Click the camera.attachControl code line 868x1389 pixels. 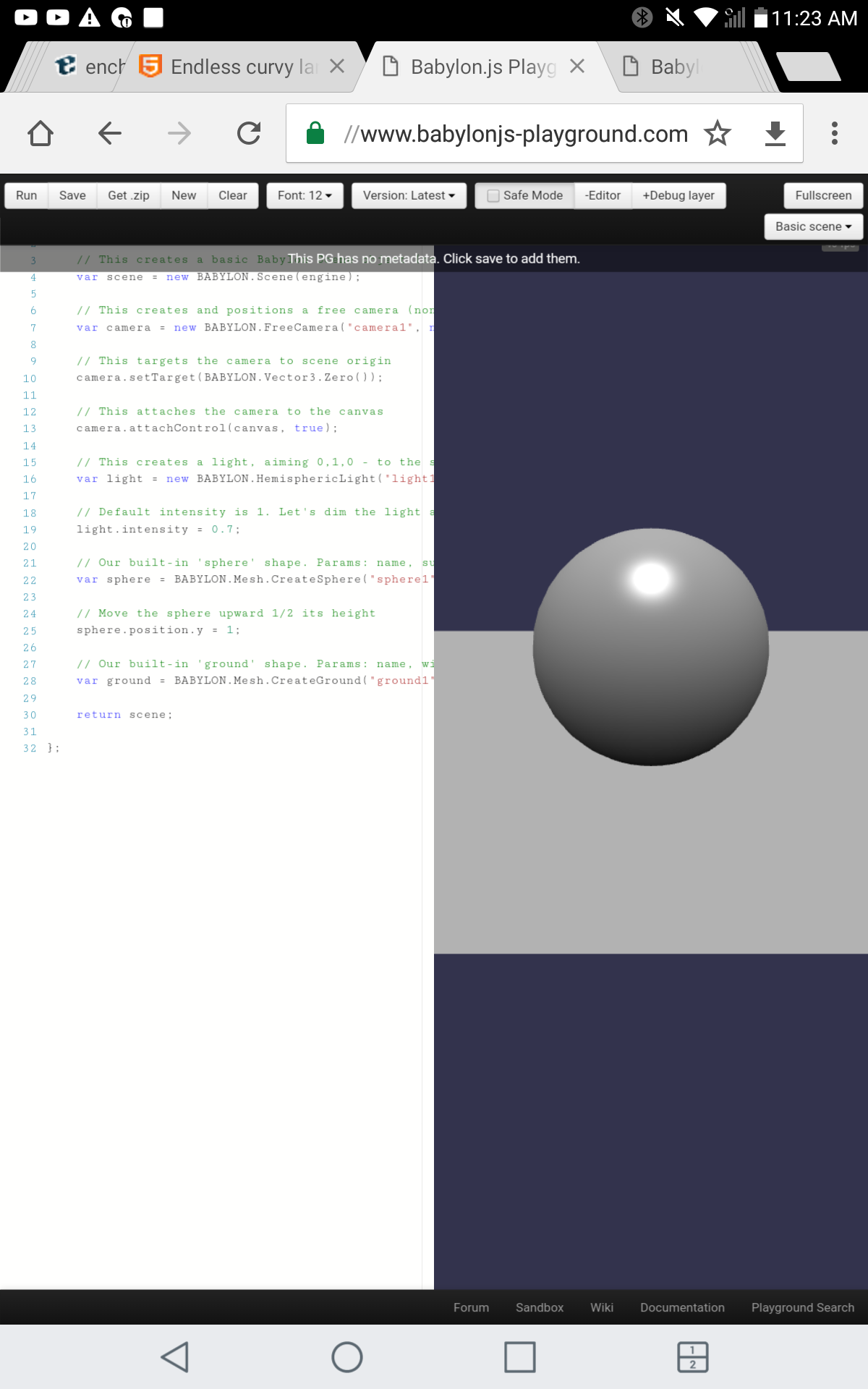[207, 428]
